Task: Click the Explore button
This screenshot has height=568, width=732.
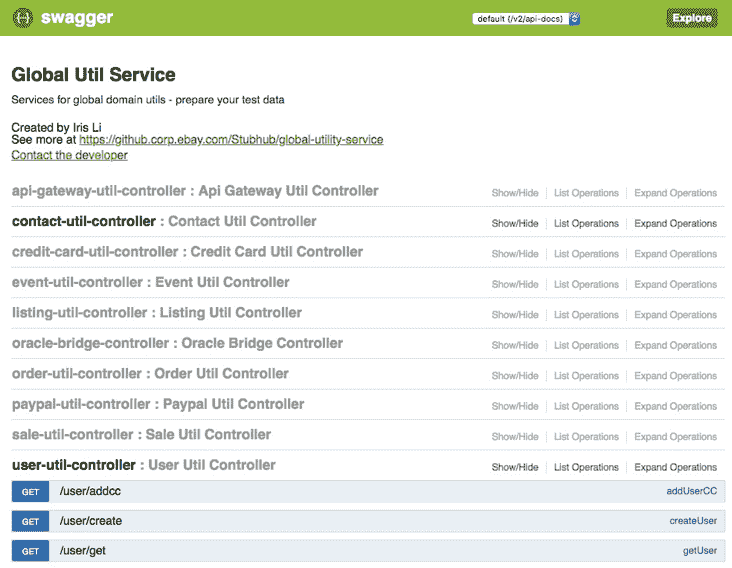Action: click(692, 18)
